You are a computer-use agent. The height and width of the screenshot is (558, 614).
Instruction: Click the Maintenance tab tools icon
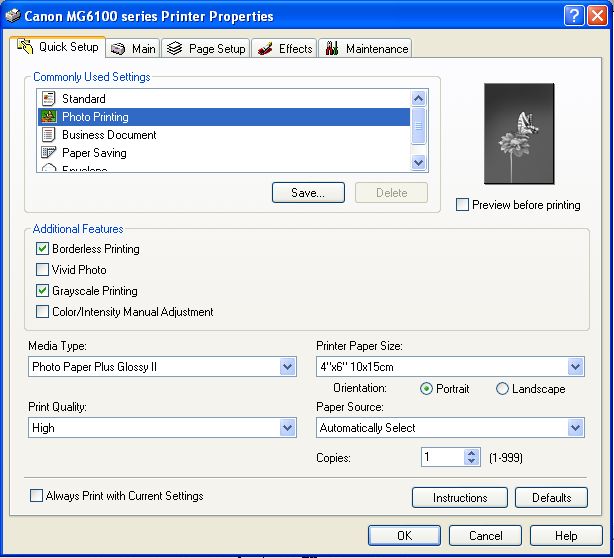click(331, 49)
